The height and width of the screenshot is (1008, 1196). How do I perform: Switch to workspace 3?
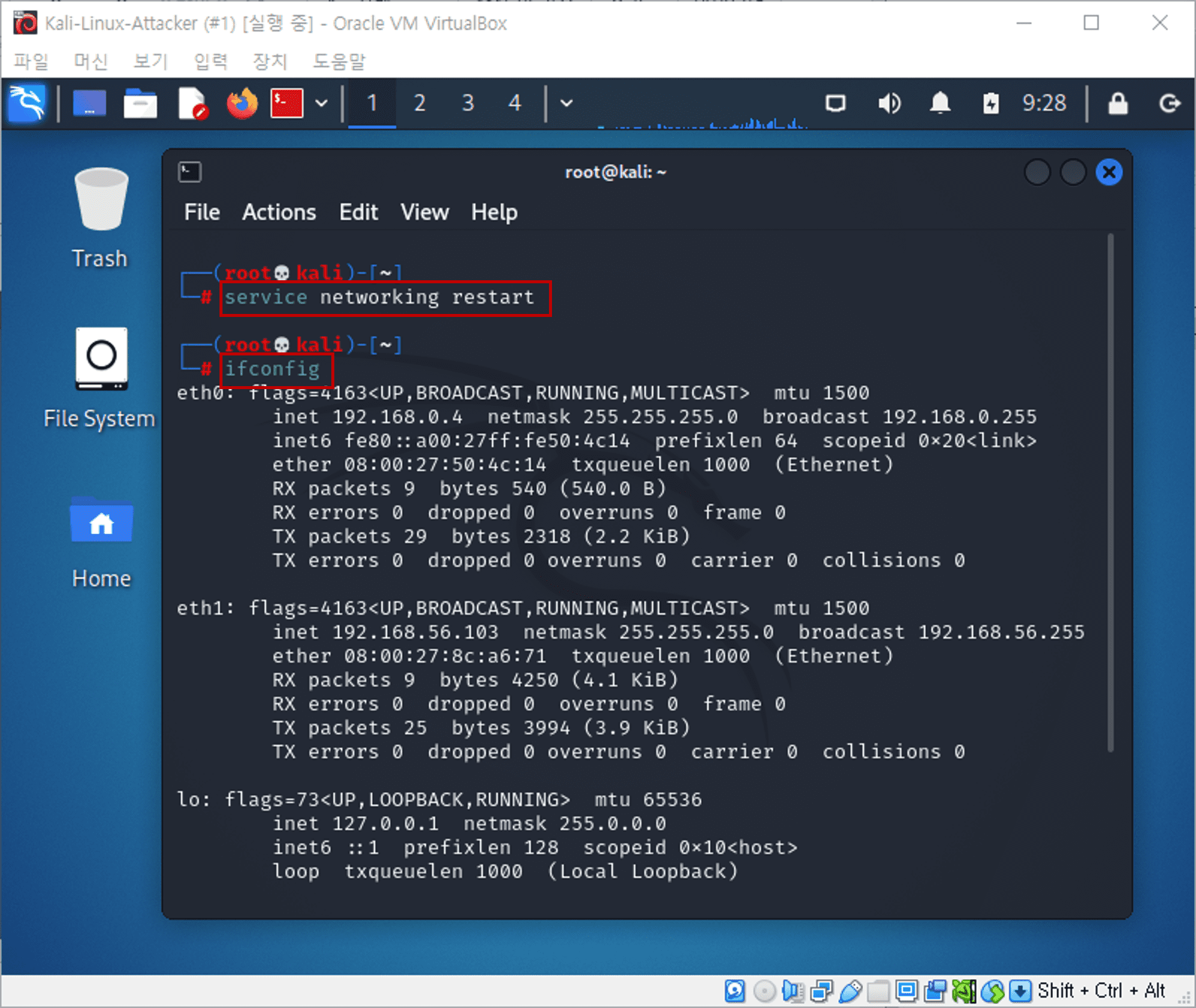[468, 103]
